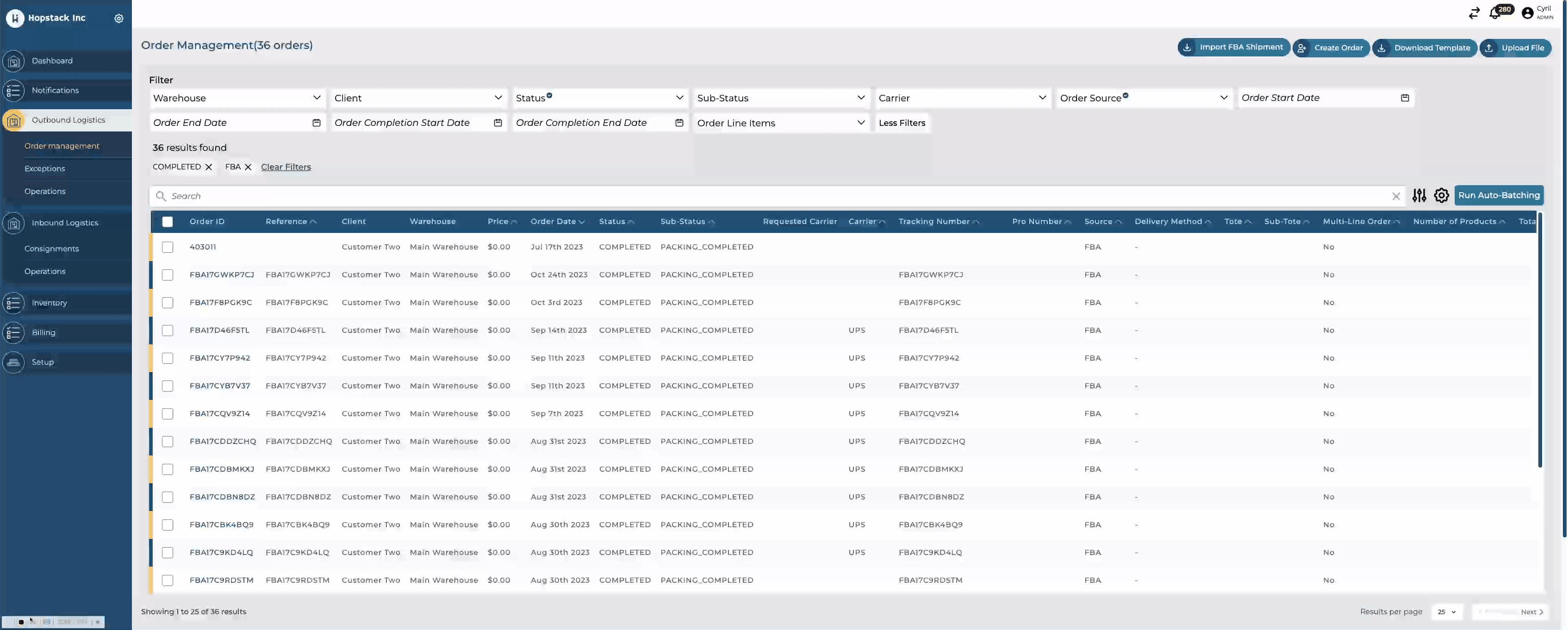Click Run Auto-Batching button
The image size is (1568, 630).
(x=1498, y=195)
